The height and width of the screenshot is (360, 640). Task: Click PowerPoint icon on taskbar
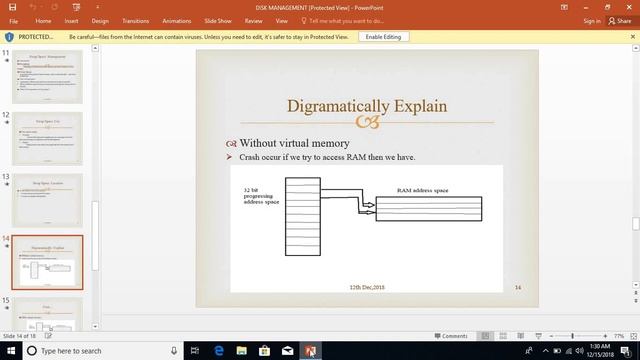click(x=310, y=351)
